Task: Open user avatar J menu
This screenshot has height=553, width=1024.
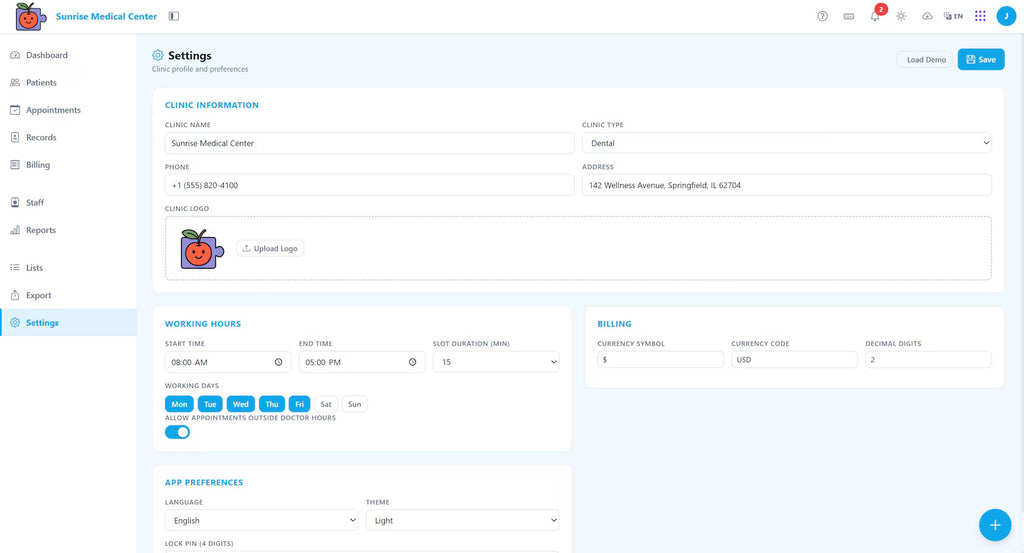Action: coord(1006,16)
